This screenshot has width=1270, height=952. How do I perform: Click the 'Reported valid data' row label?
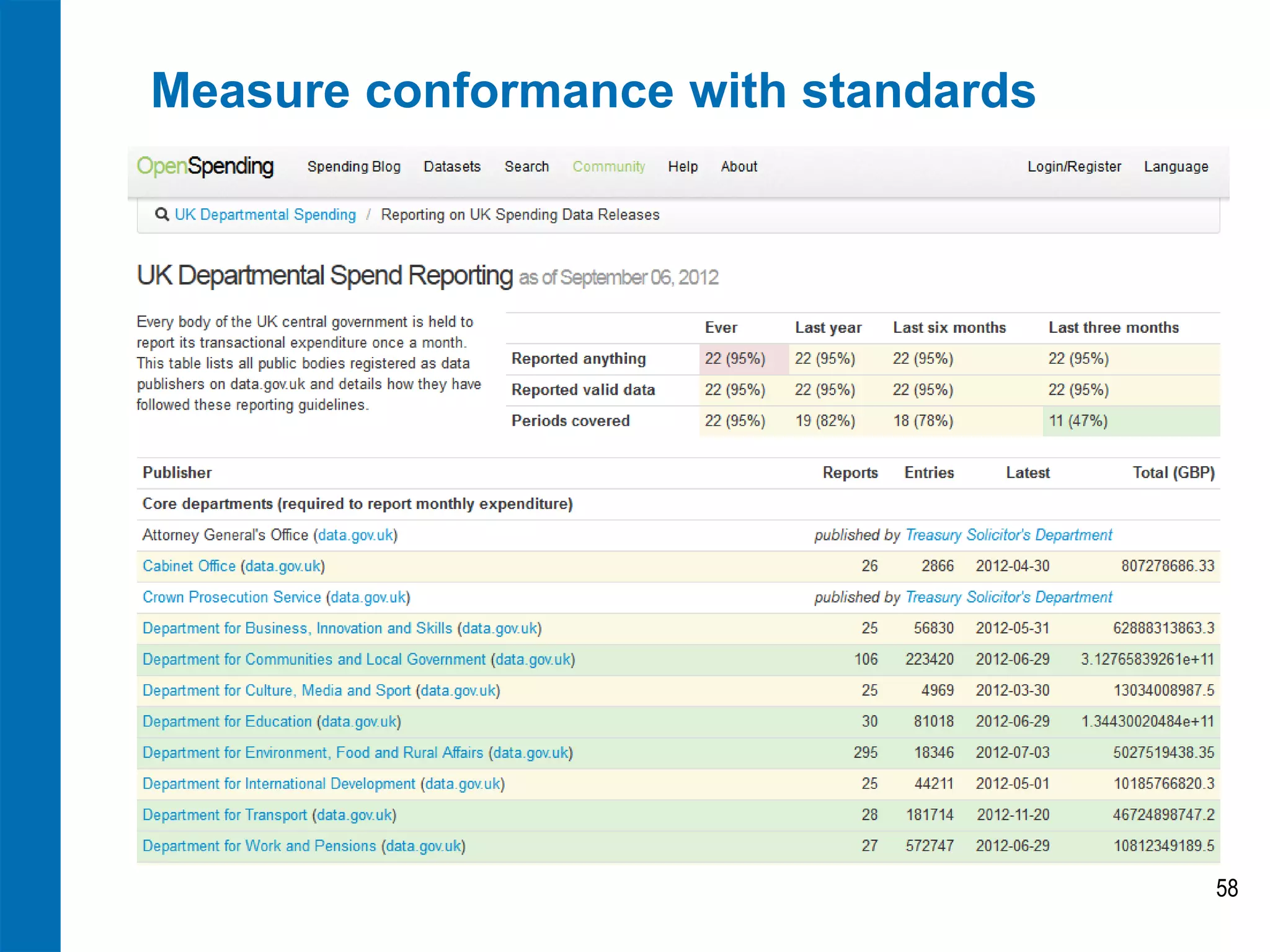click(583, 390)
